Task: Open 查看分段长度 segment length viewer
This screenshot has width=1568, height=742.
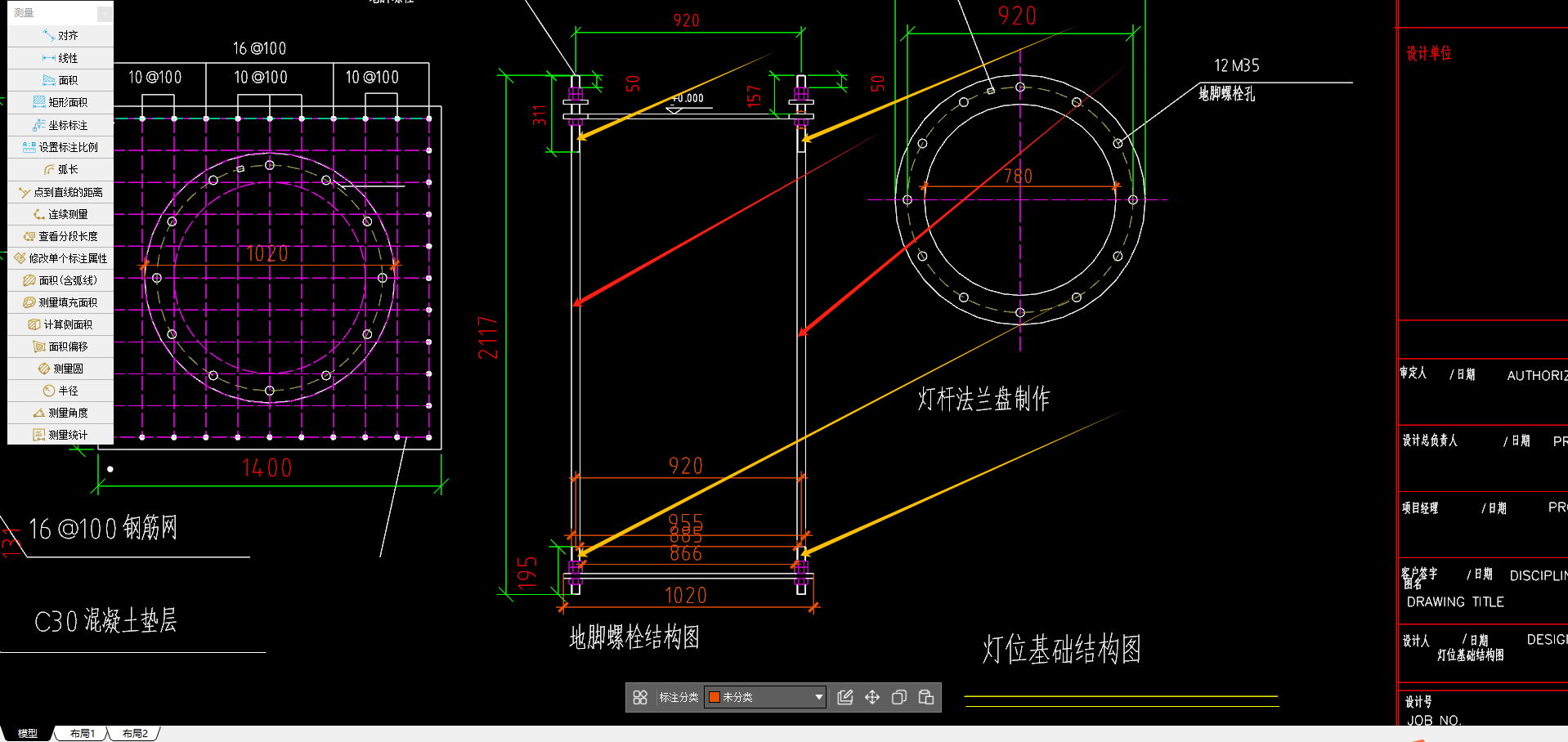Action: (60, 236)
